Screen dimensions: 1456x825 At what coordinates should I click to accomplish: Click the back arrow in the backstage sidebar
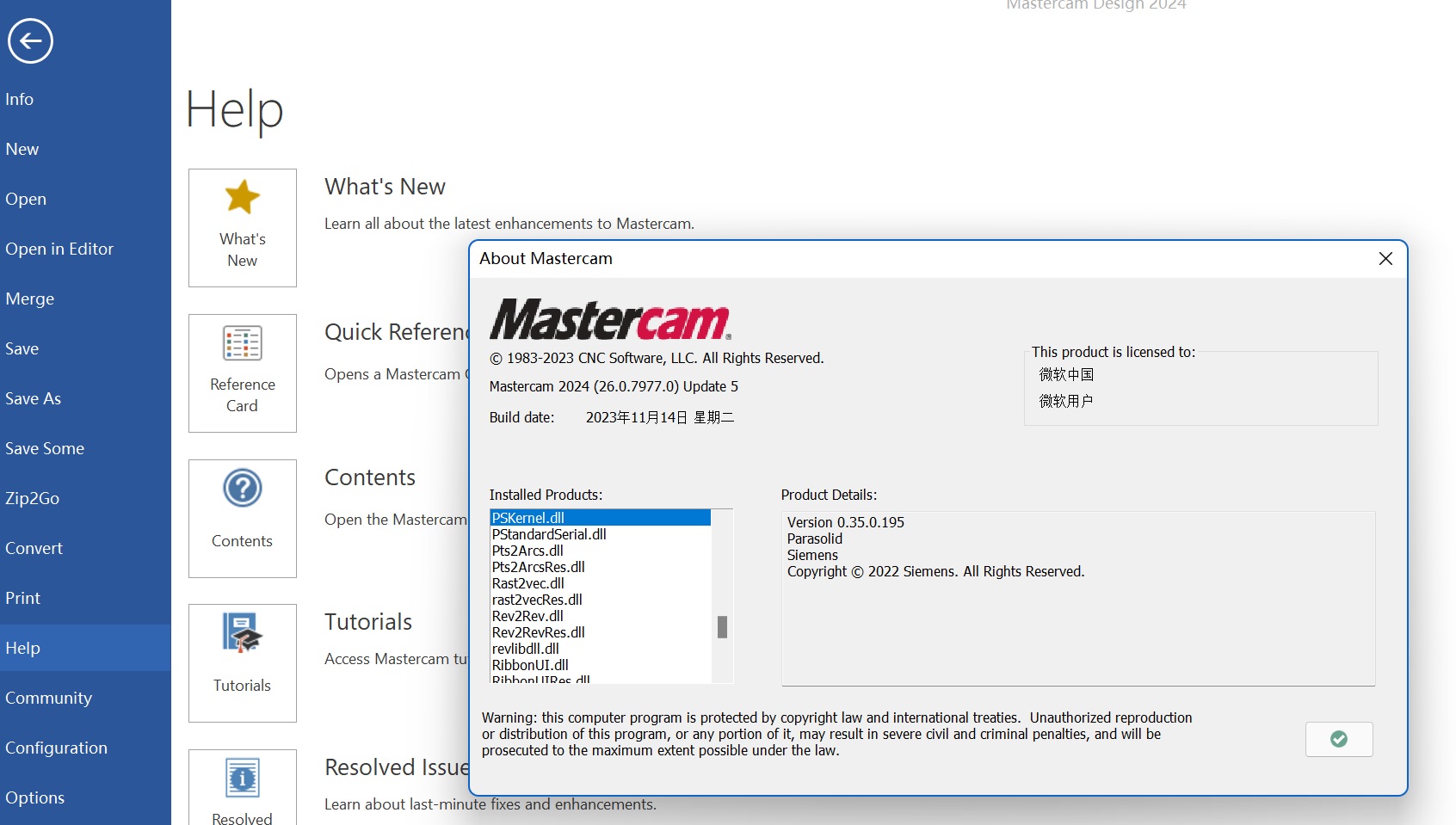click(x=30, y=40)
